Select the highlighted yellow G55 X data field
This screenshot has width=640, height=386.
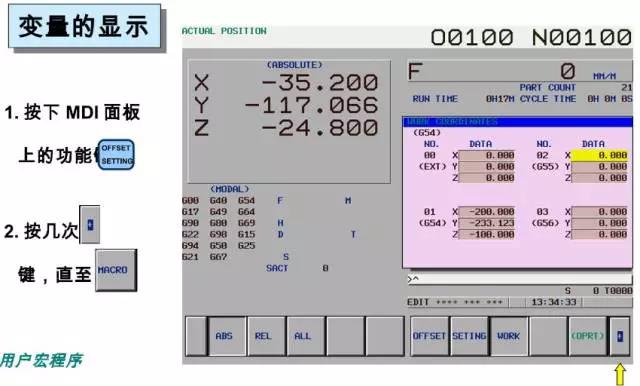[599, 155]
